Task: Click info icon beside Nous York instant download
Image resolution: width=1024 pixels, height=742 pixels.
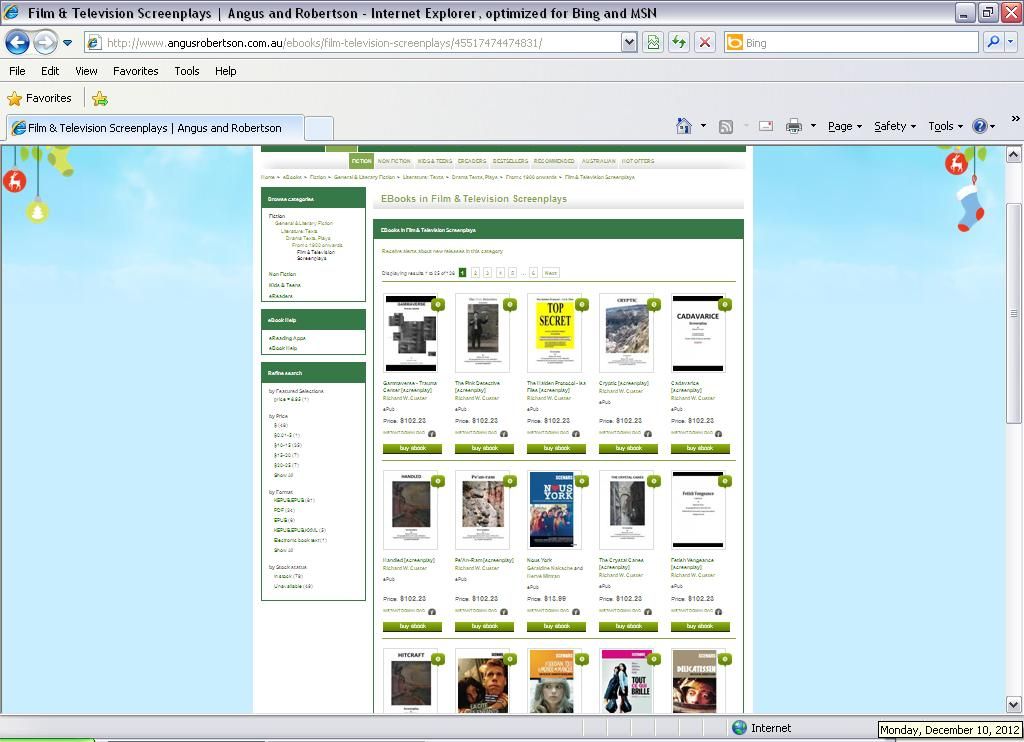Action: (576, 612)
